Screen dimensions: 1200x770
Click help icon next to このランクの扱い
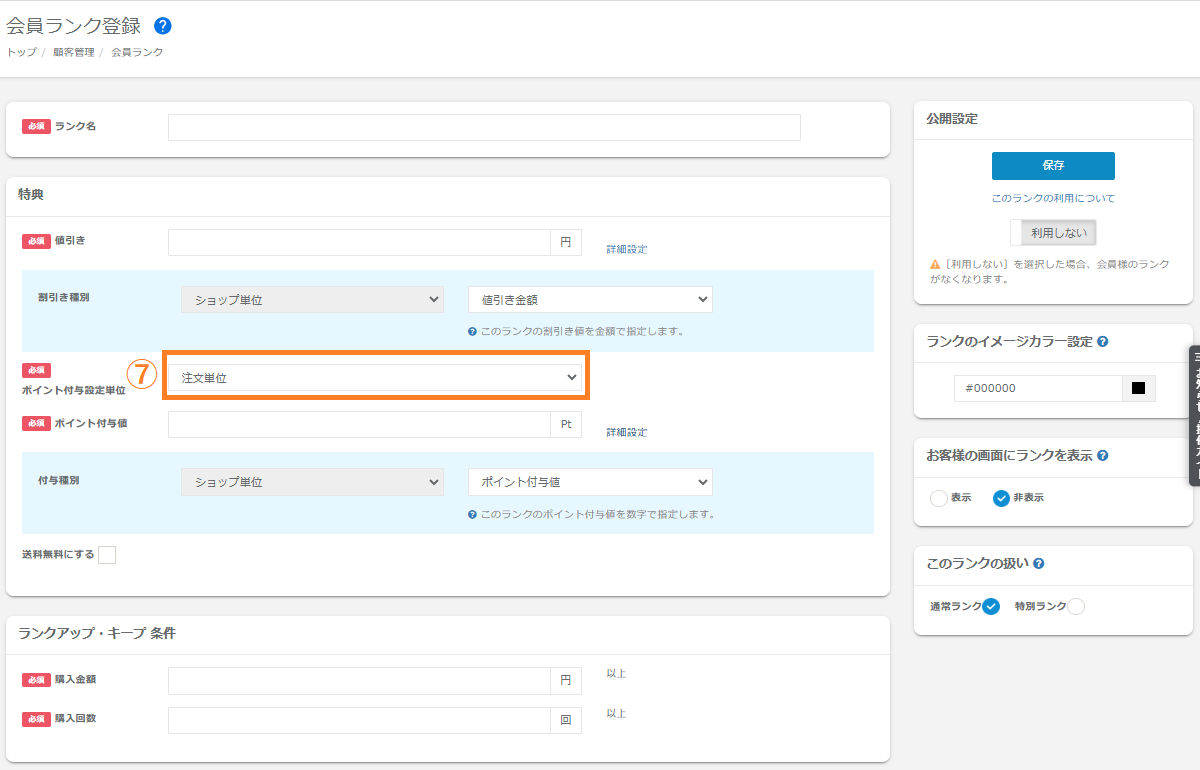click(1039, 564)
